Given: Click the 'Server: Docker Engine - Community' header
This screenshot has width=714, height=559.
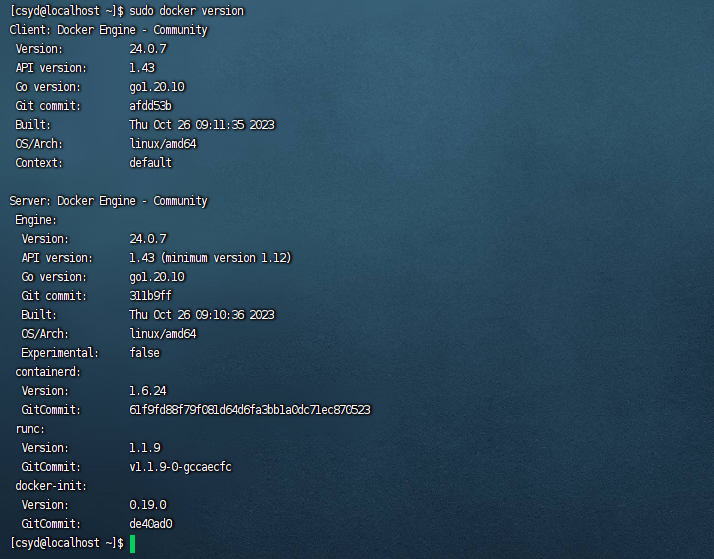Looking at the screenshot, I should [x=108, y=201].
